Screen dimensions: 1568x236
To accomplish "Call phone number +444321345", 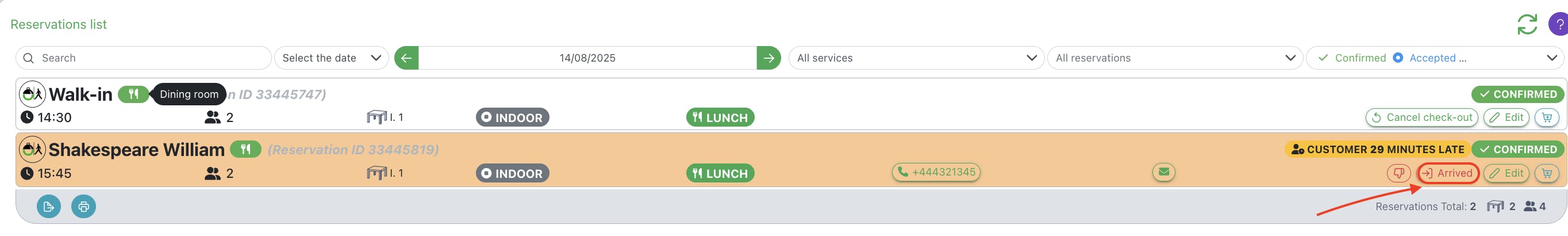I will point(936,173).
